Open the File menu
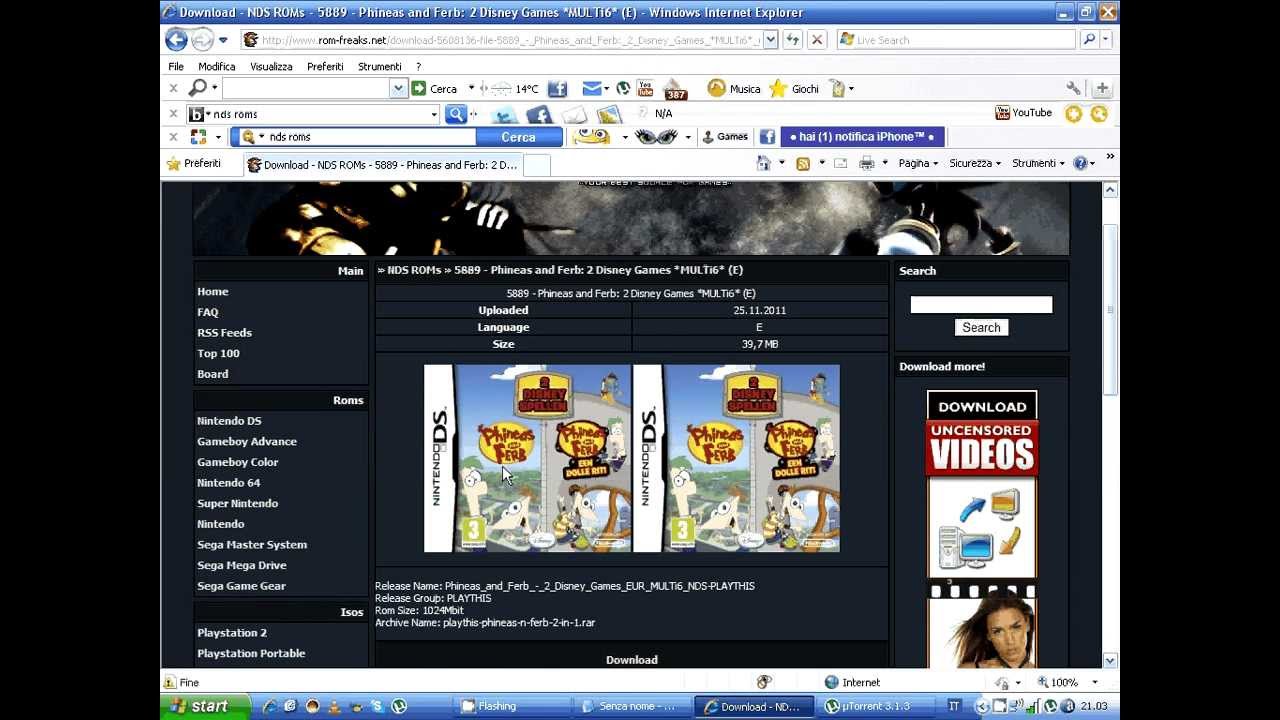The image size is (1280, 720). [x=176, y=66]
